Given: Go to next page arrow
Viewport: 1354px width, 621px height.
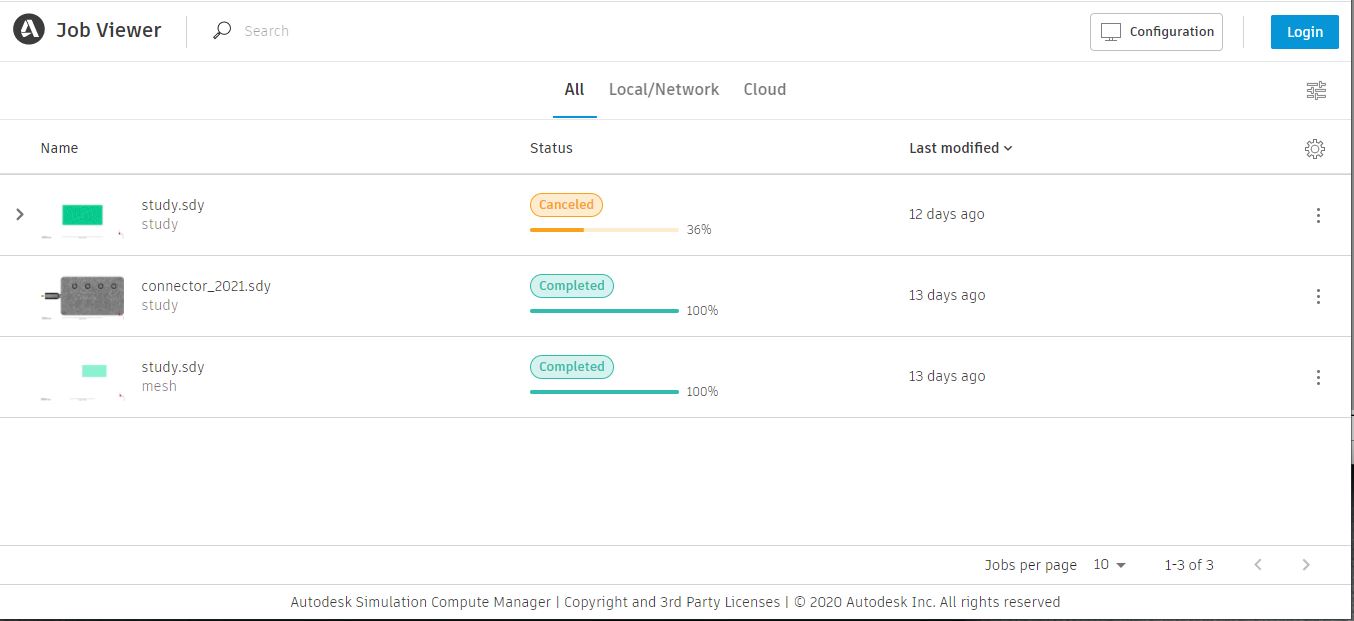Looking at the screenshot, I should [x=1306, y=565].
